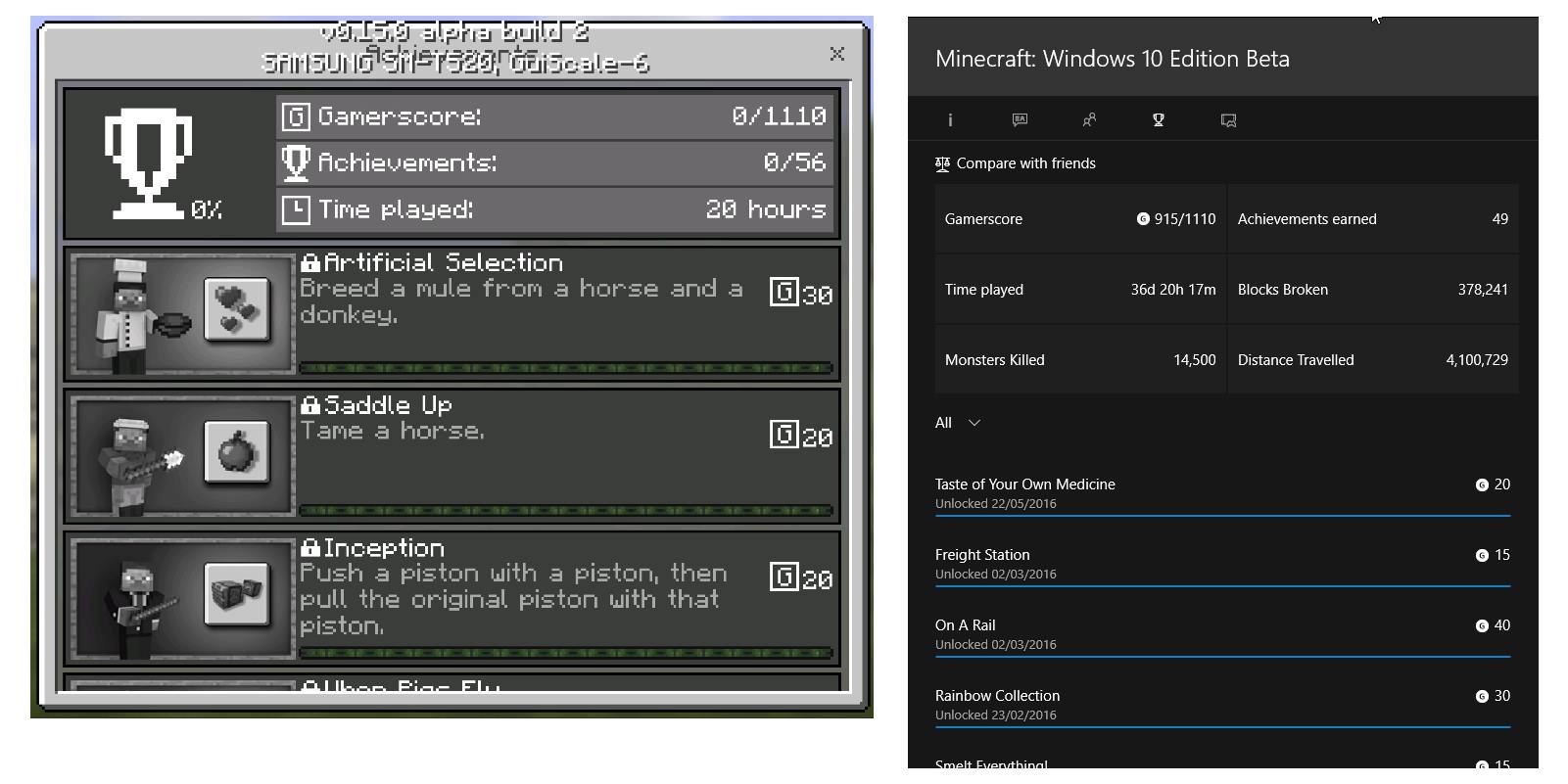This screenshot has width=1568, height=784.
Task: Click the lock icon next to Inception
Action: coord(310,547)
